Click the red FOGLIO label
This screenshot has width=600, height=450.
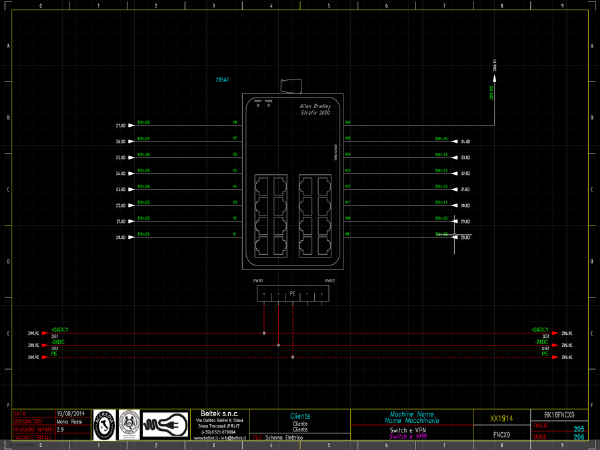click(x=541, y=426)
